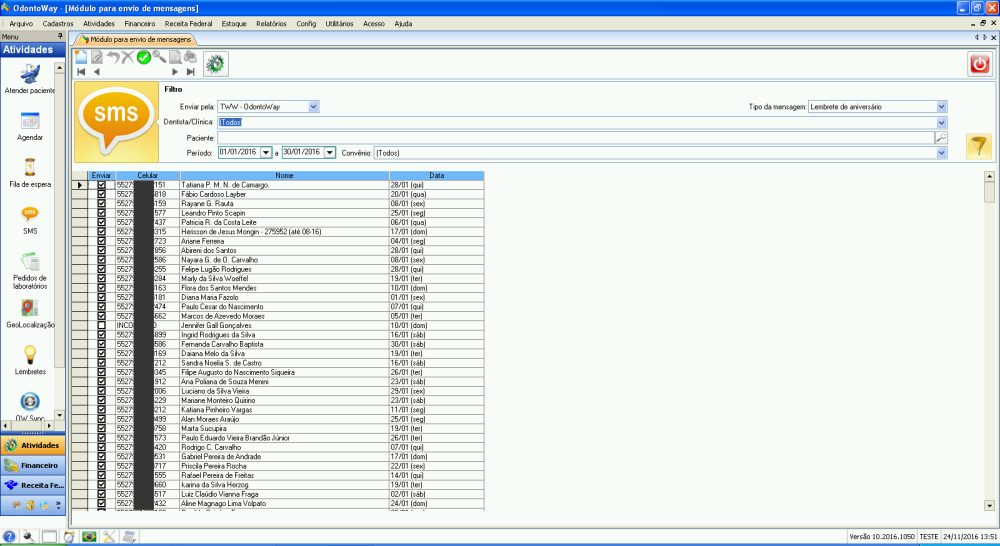
Task: Click the blue help question mark icon
Action: 9,537
